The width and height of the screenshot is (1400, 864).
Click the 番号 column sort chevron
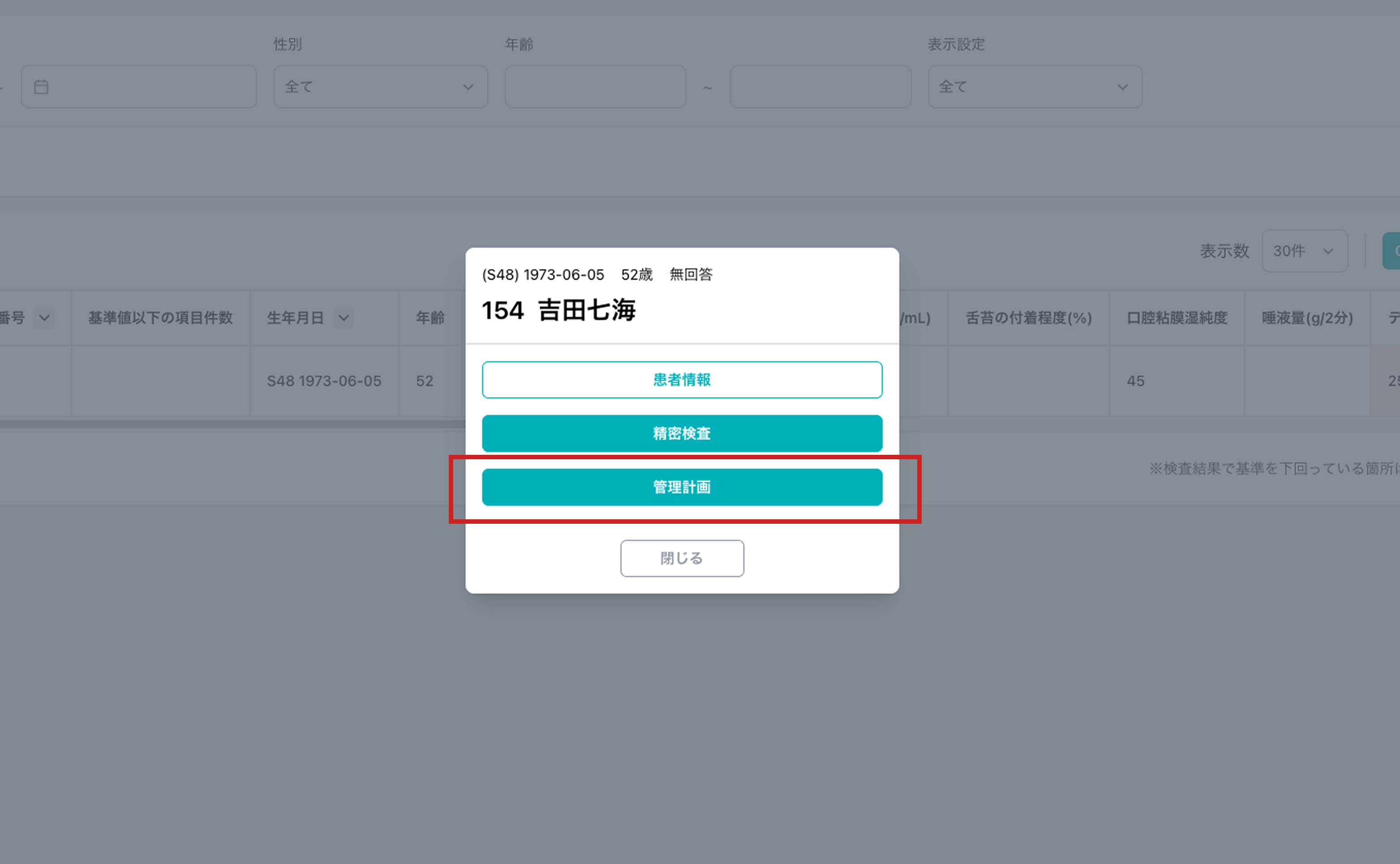point(44,318)
